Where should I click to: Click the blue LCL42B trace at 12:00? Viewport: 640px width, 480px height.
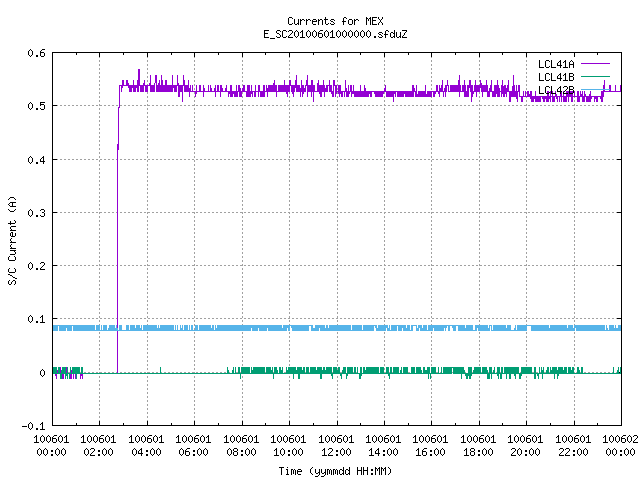[x=337, y=328]
